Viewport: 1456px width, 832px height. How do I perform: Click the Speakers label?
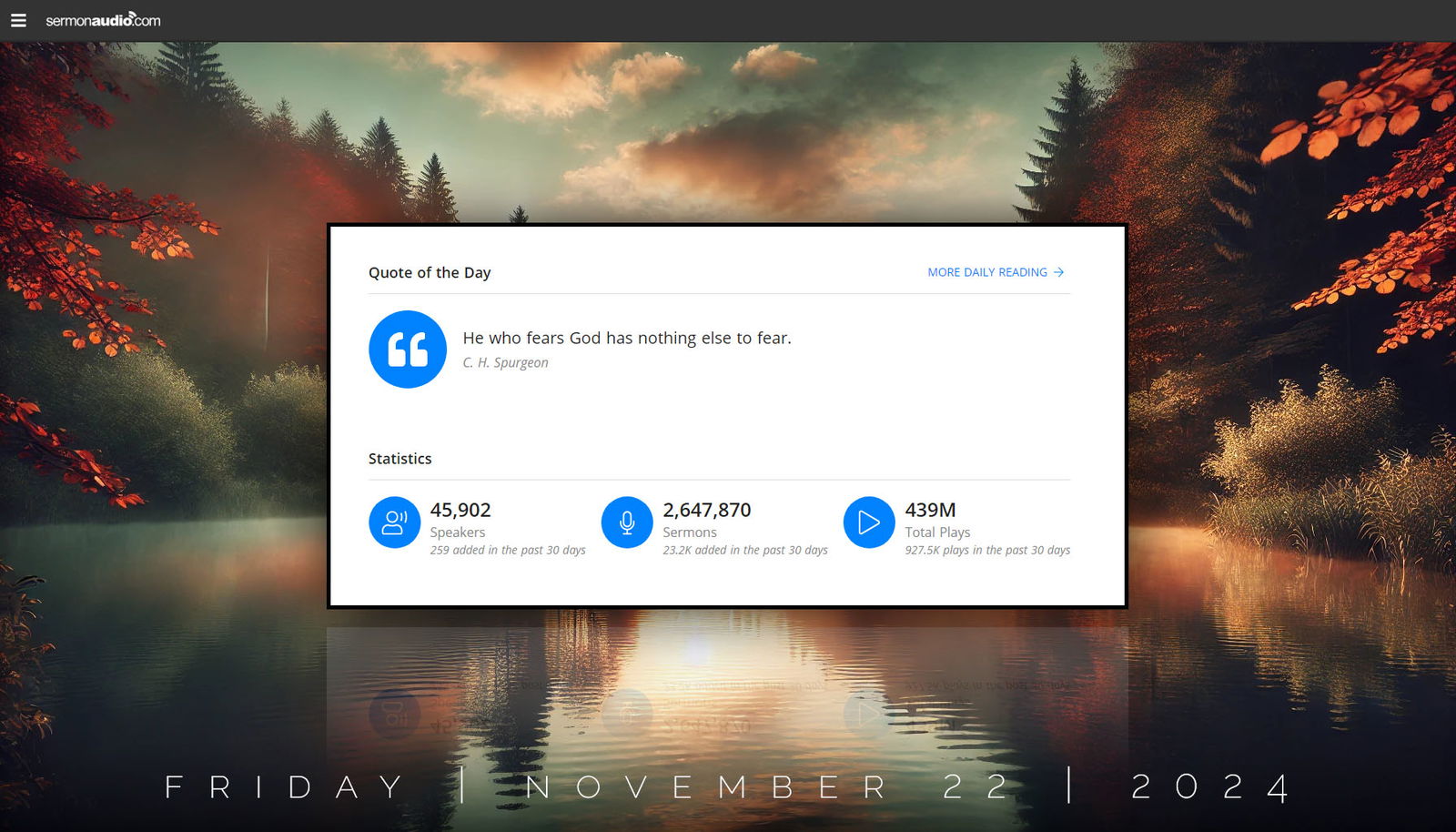(x=458, y=533)
